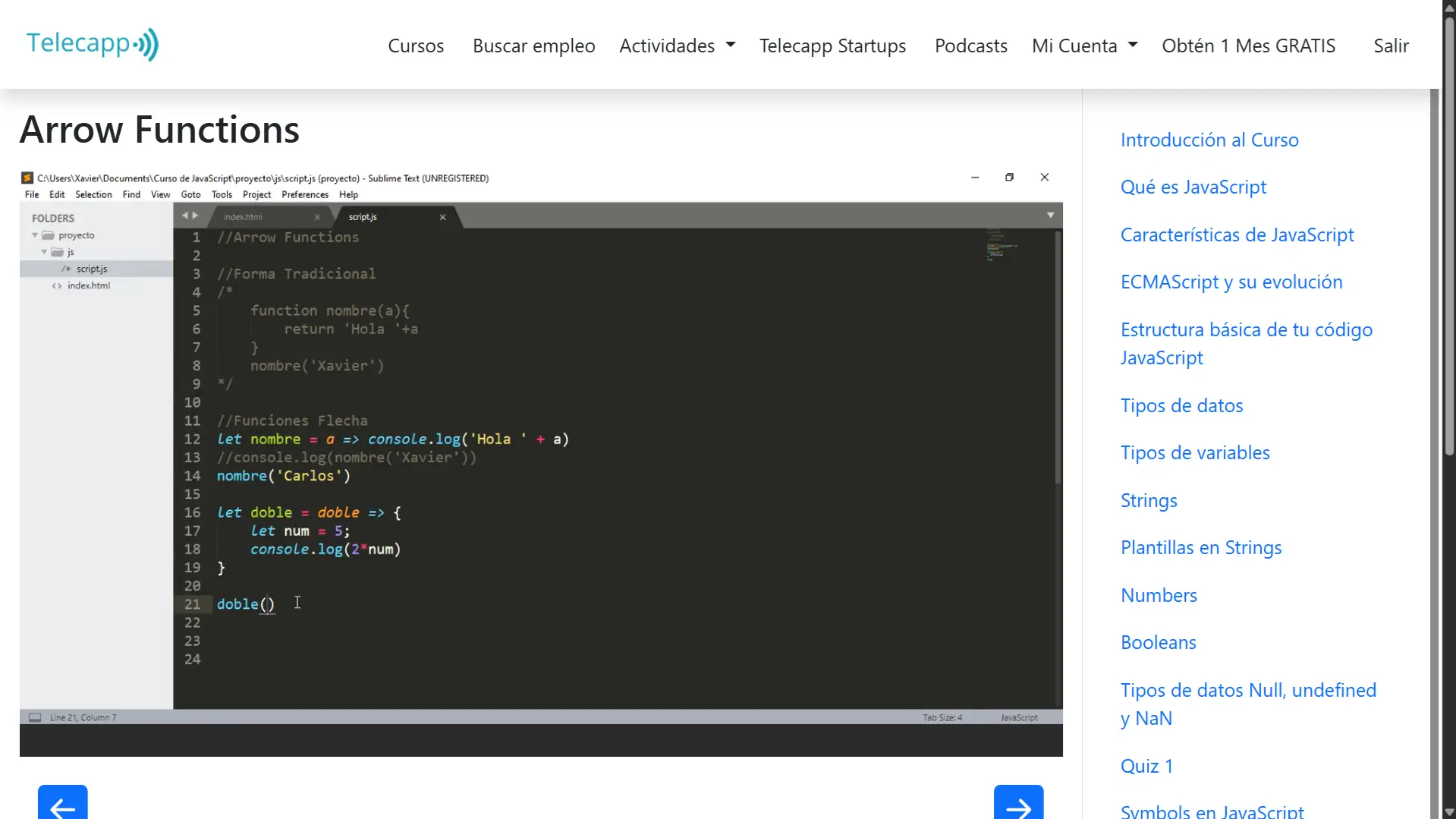The image size is (1456, 819).
Task: Open the File menu in Sublime Text
Action: (31, 194)
